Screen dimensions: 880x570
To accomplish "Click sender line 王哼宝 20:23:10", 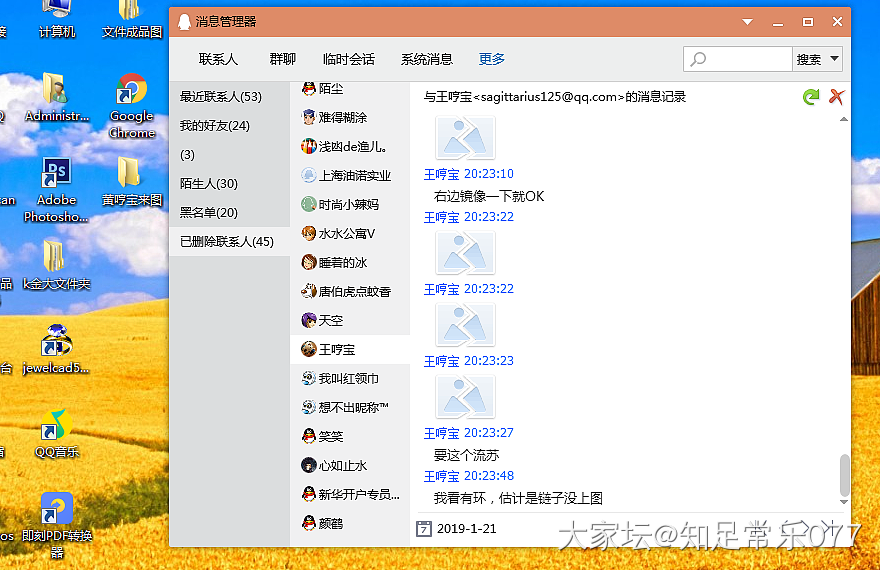I will tap(469, 174).
